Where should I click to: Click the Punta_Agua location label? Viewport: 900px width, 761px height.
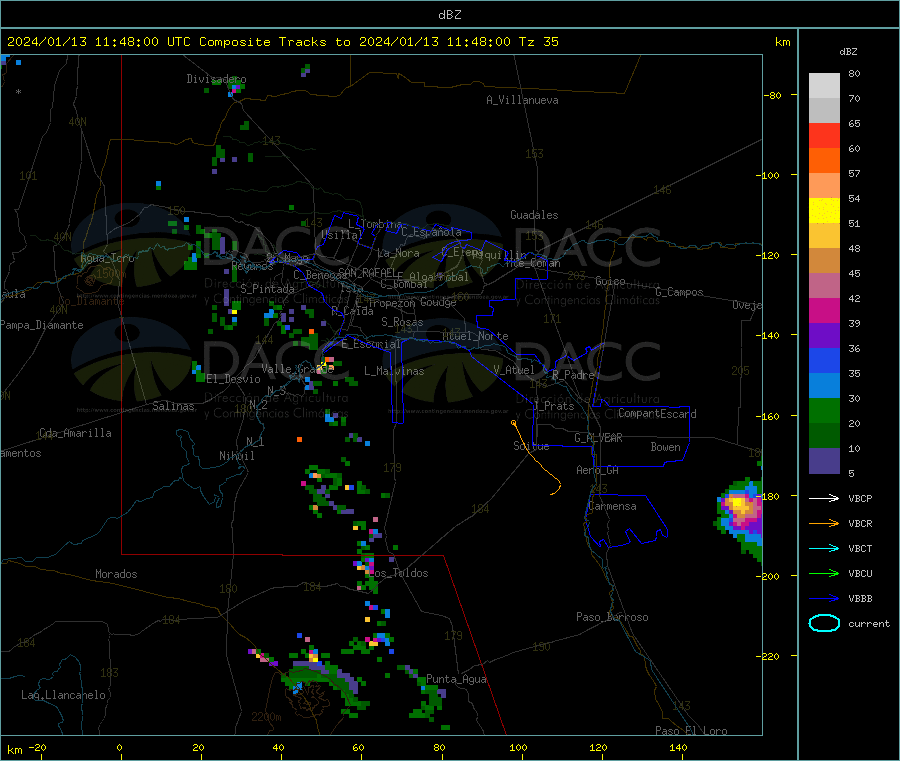click(x=456, y=679)
